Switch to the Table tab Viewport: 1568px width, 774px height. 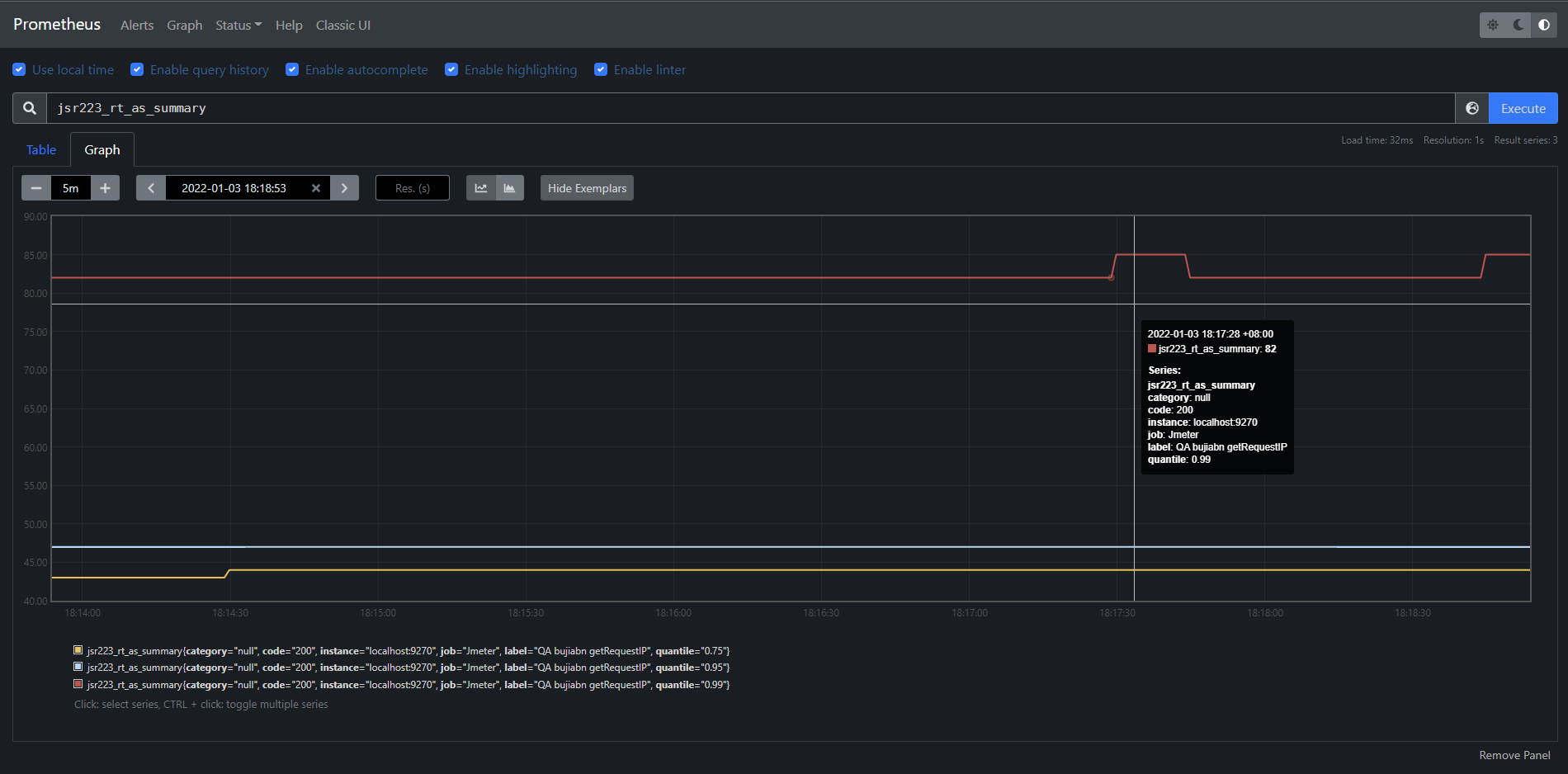tap(41, 149)
